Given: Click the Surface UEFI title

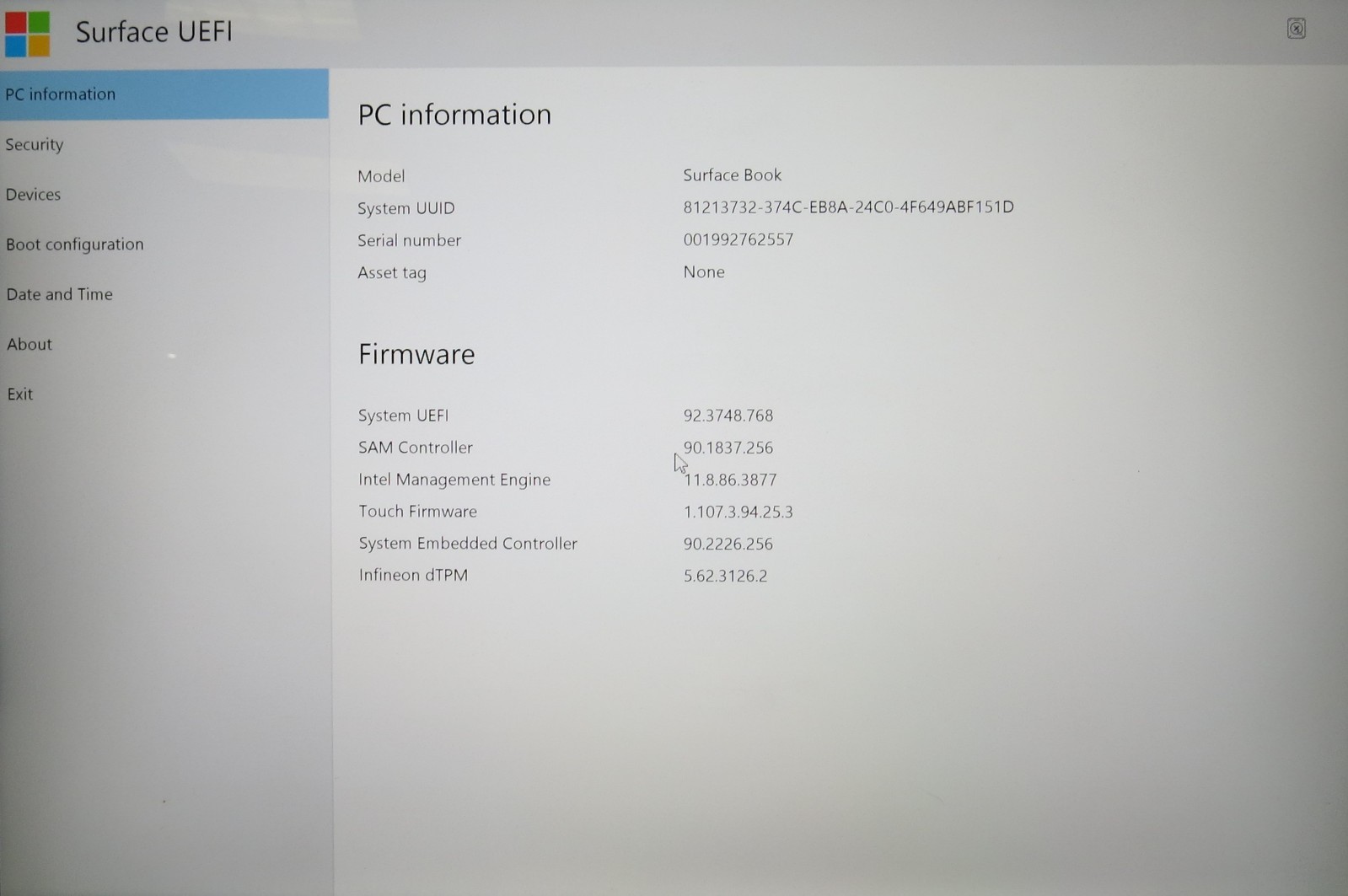Looking at the screenshot, I should [153, 32].
